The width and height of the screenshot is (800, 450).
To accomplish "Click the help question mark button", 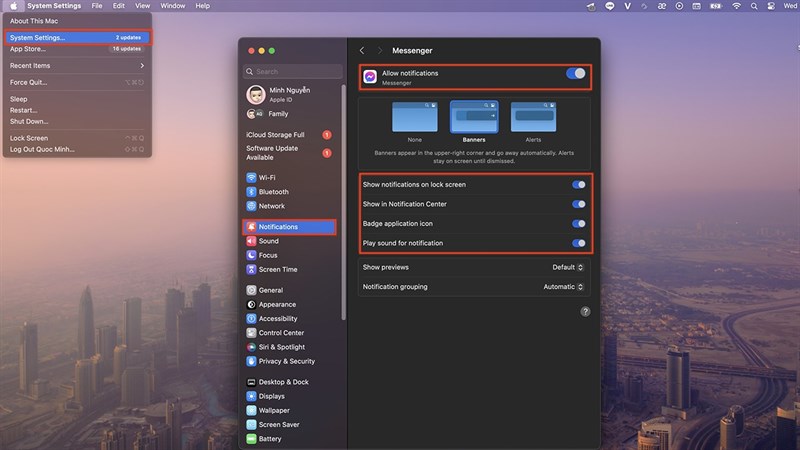I will 585,312.
